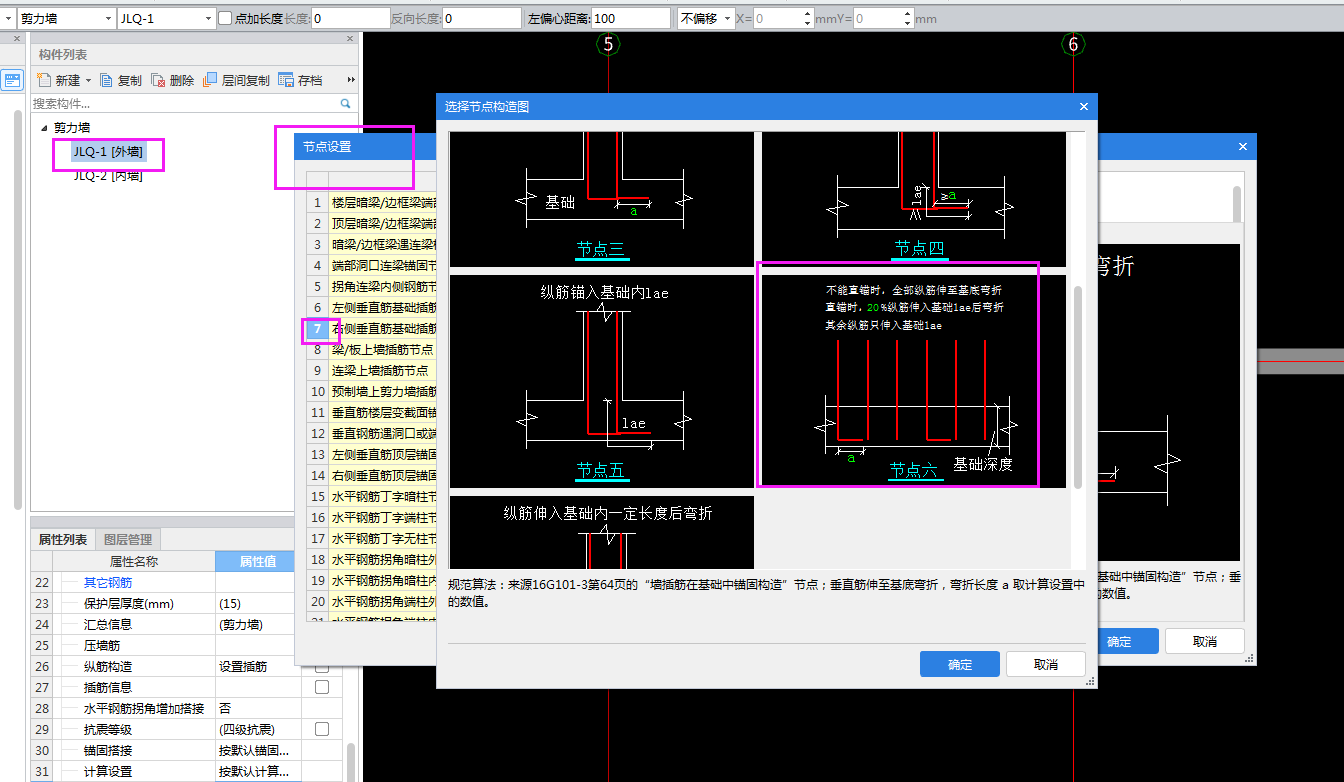1344x782 pixels.
Task: Click the 长度 input field
Action: [x=350, y=18]
